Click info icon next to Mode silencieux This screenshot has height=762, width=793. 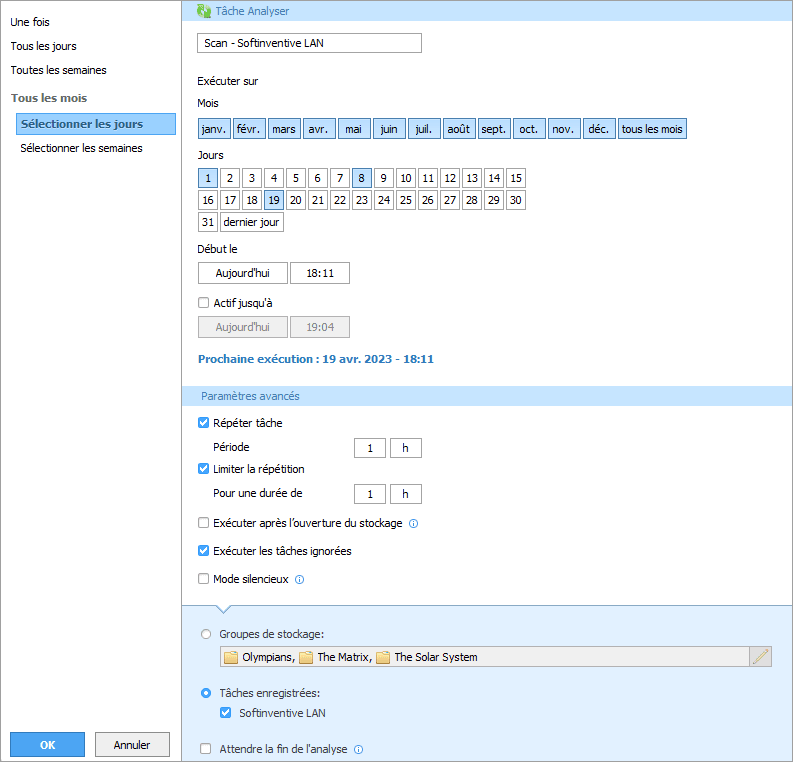(299, 579)
